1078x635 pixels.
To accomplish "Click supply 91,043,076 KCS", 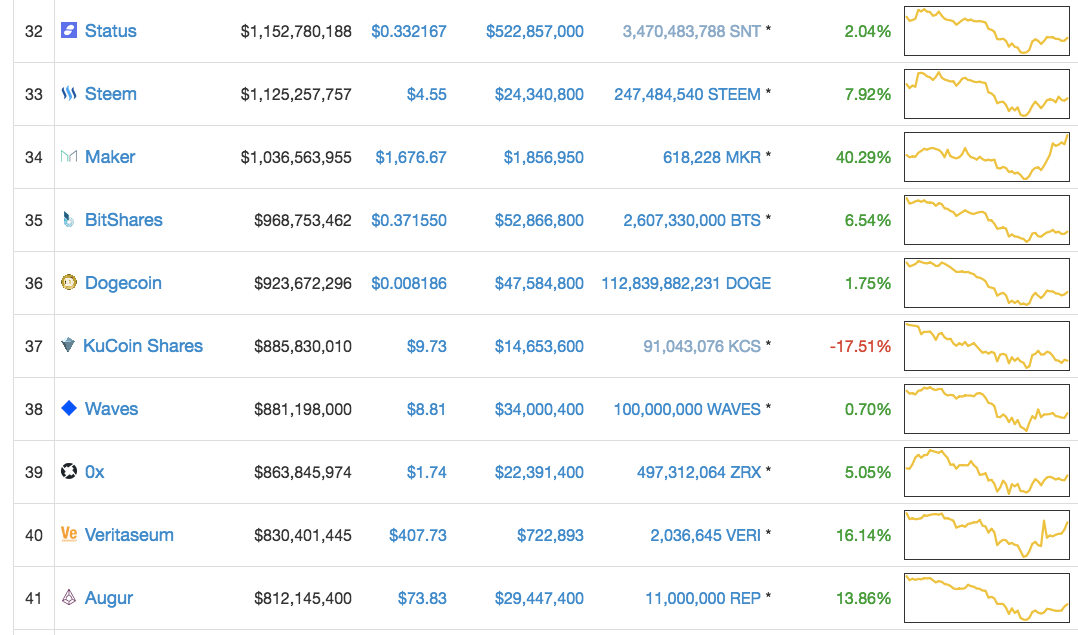I will click(702, 346).
